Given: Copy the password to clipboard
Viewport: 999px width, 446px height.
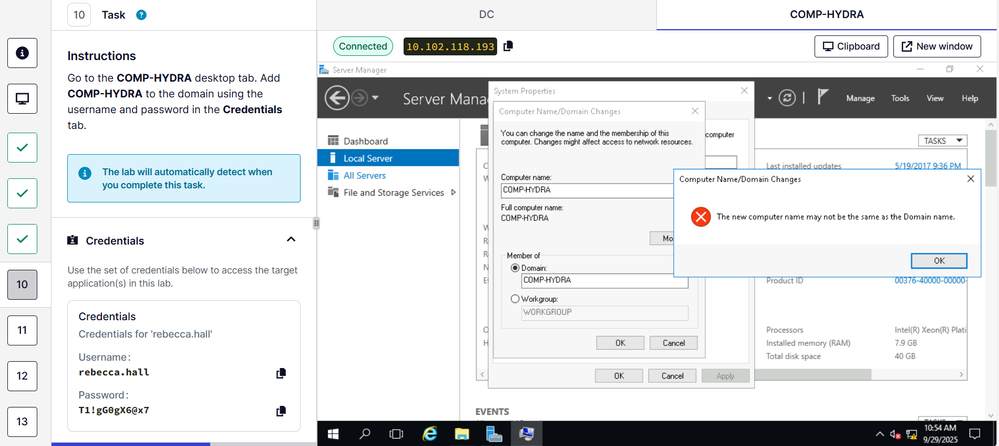Looking at the screenshot, I should 281,411.
